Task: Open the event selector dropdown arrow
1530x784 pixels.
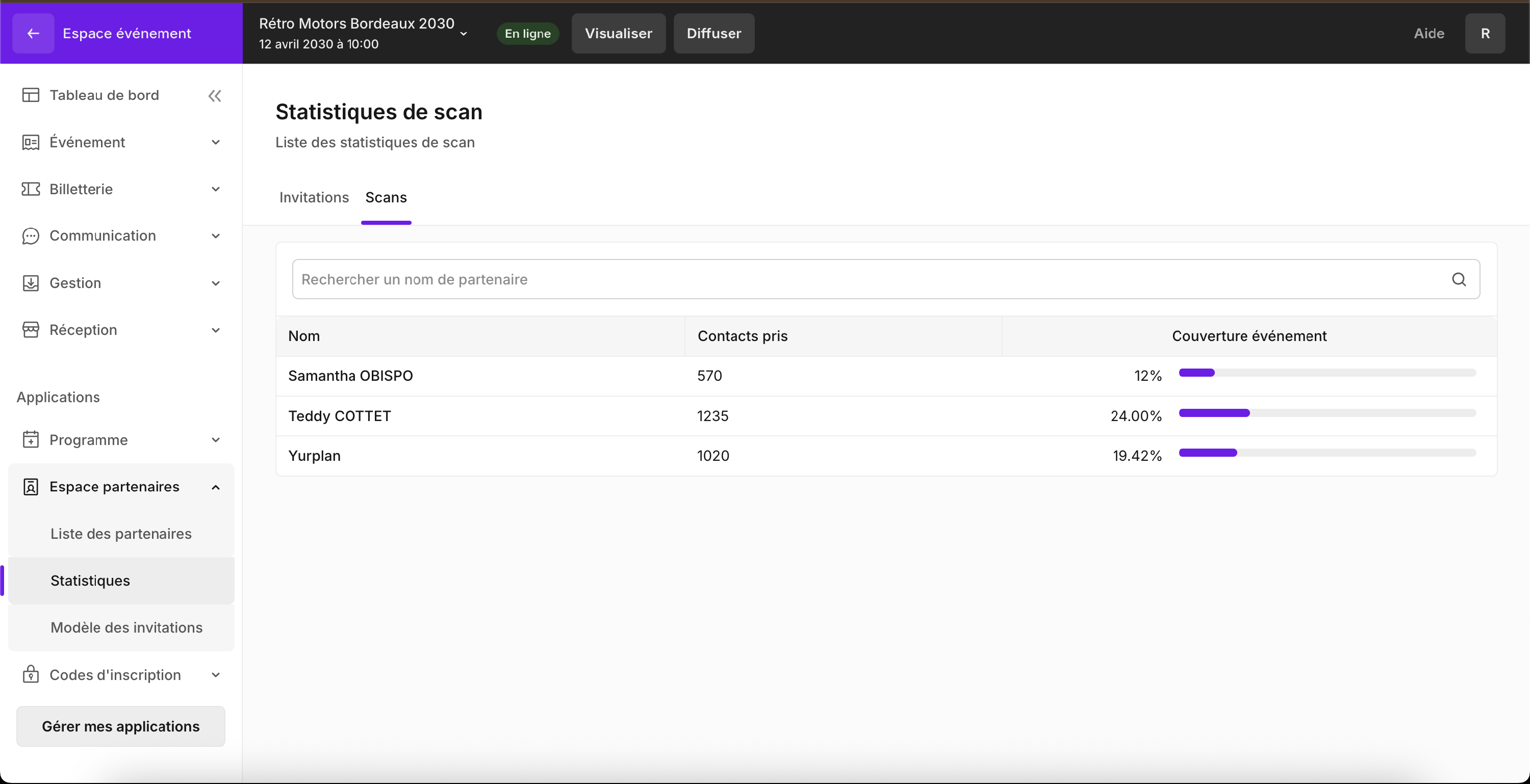Action: click(463, 34)
